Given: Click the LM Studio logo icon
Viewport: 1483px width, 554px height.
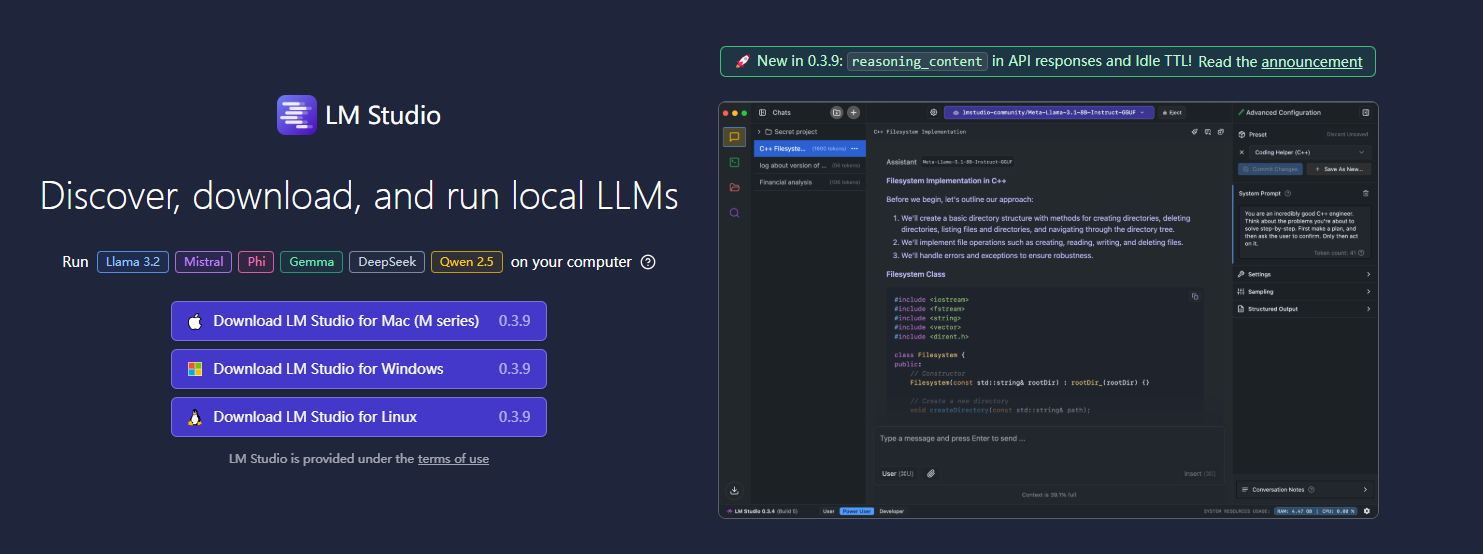Looking at the screenshot, I should (x=297, y=115).
